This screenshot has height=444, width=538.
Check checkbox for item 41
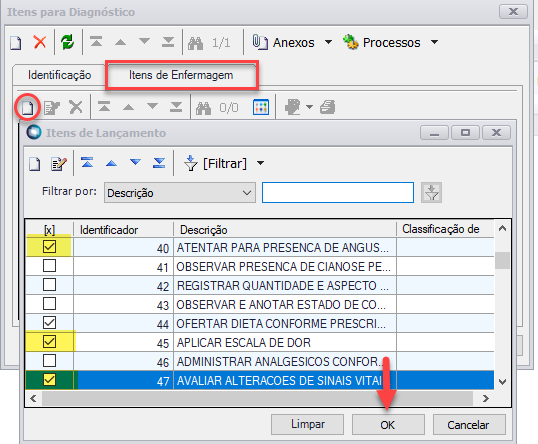click(x=49, y=266)
